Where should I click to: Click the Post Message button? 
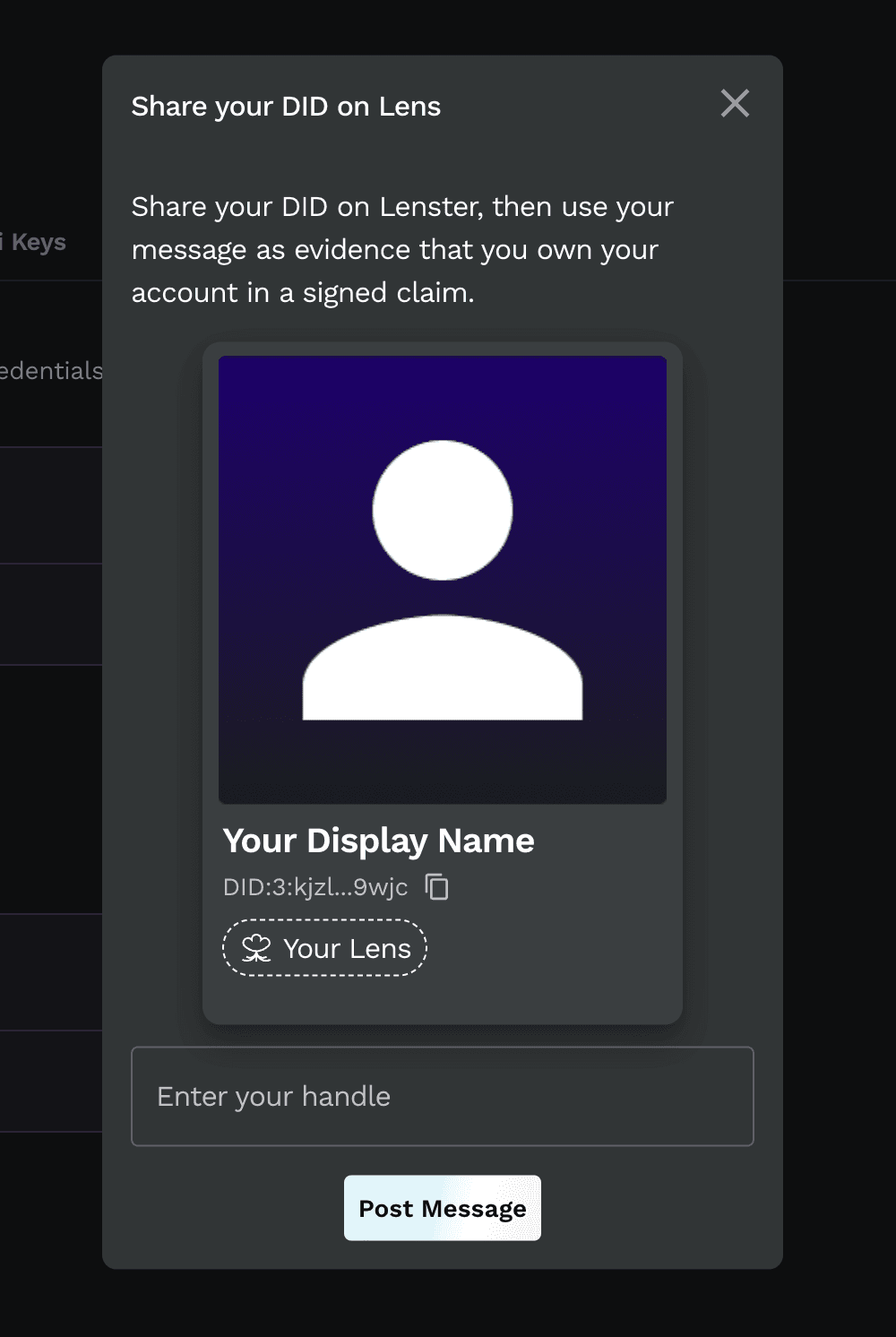click(443, 1208)
